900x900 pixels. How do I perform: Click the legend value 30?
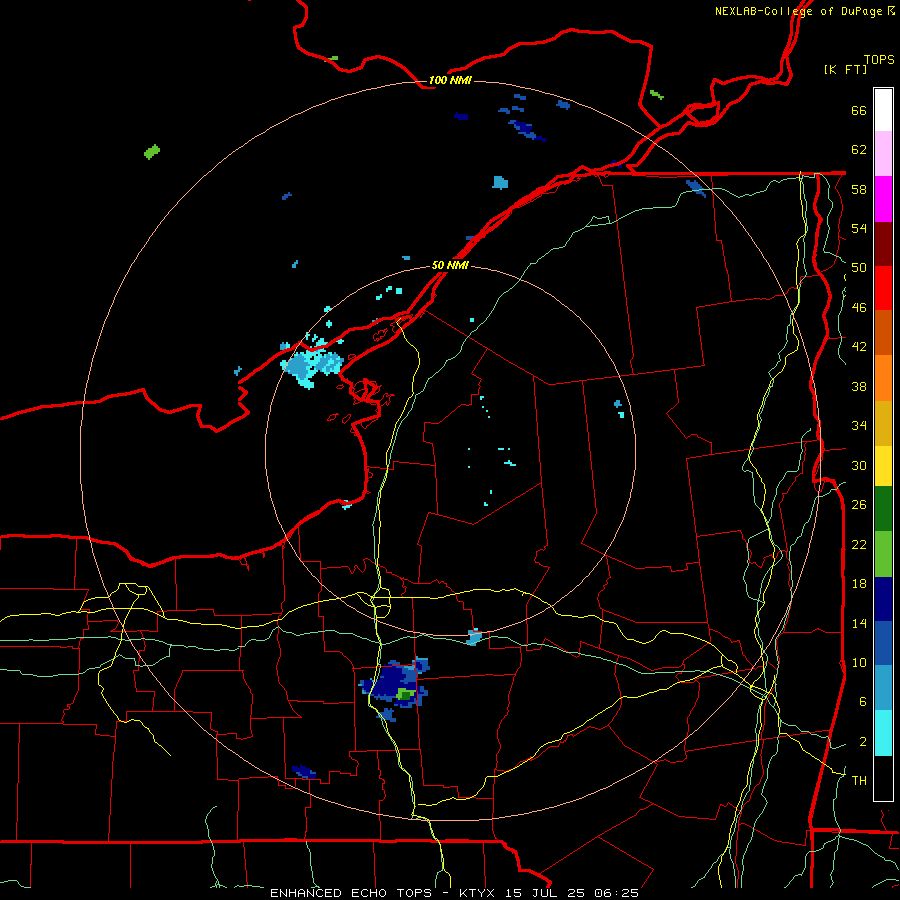859,465
